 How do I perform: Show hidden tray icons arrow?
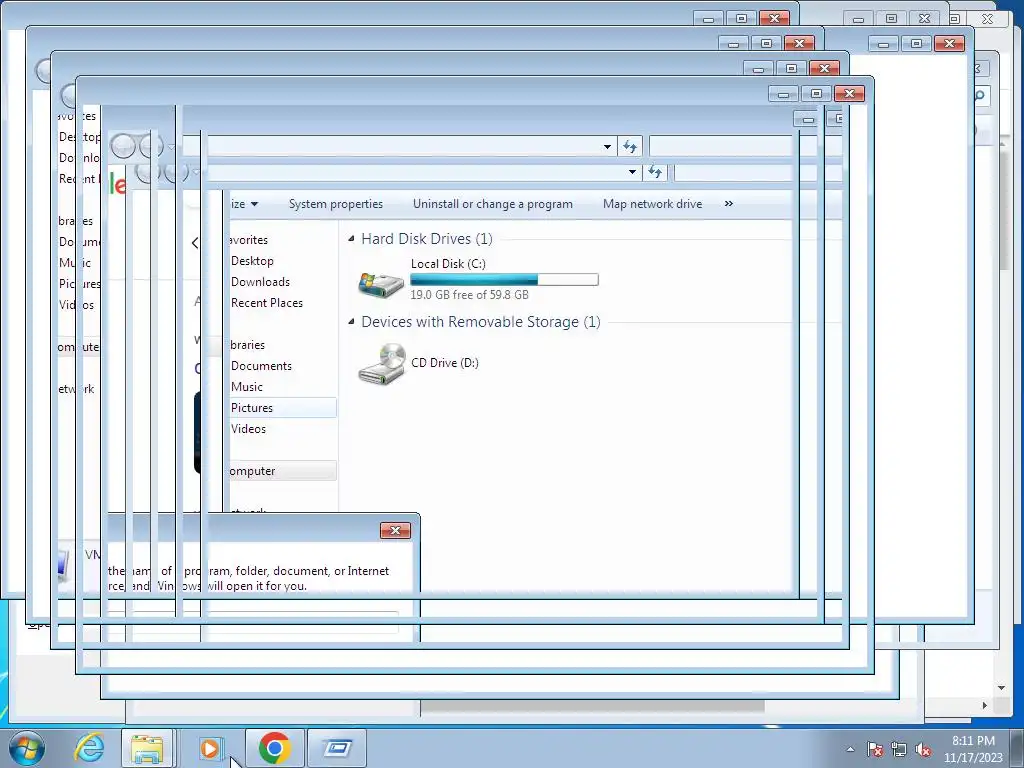tap(850, 749)
